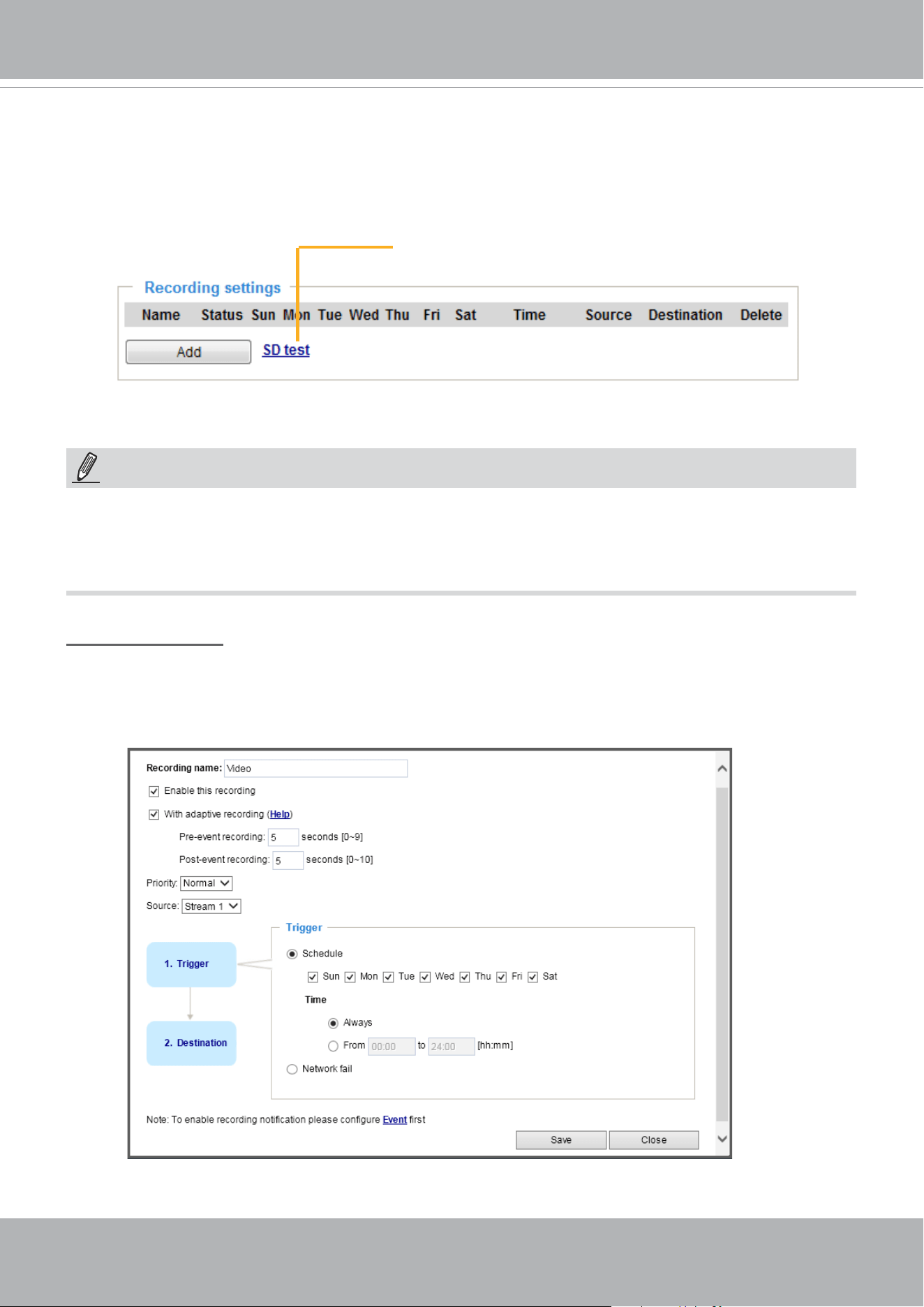The image size is (924, 1307).
Task: Uncheck the Sat checkbox
Action: click(x=532, y=977)
